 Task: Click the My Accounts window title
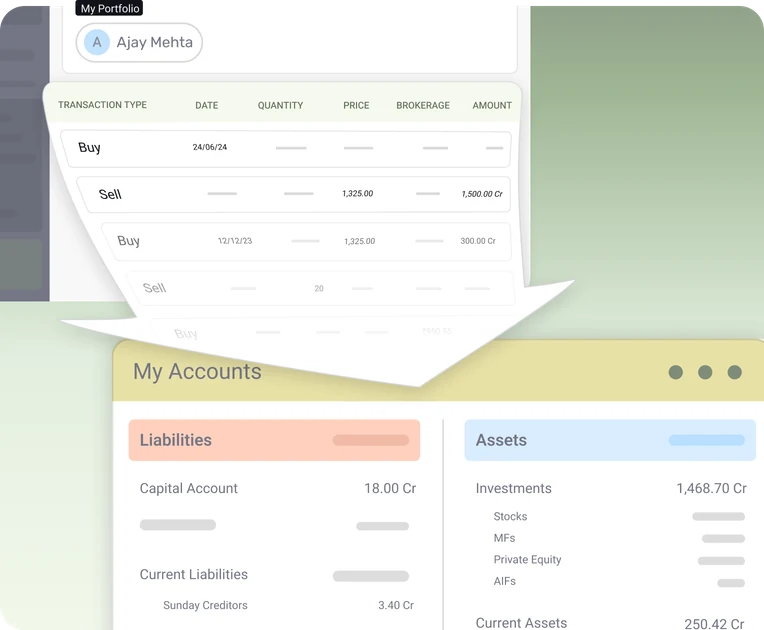tap(197, 372)
